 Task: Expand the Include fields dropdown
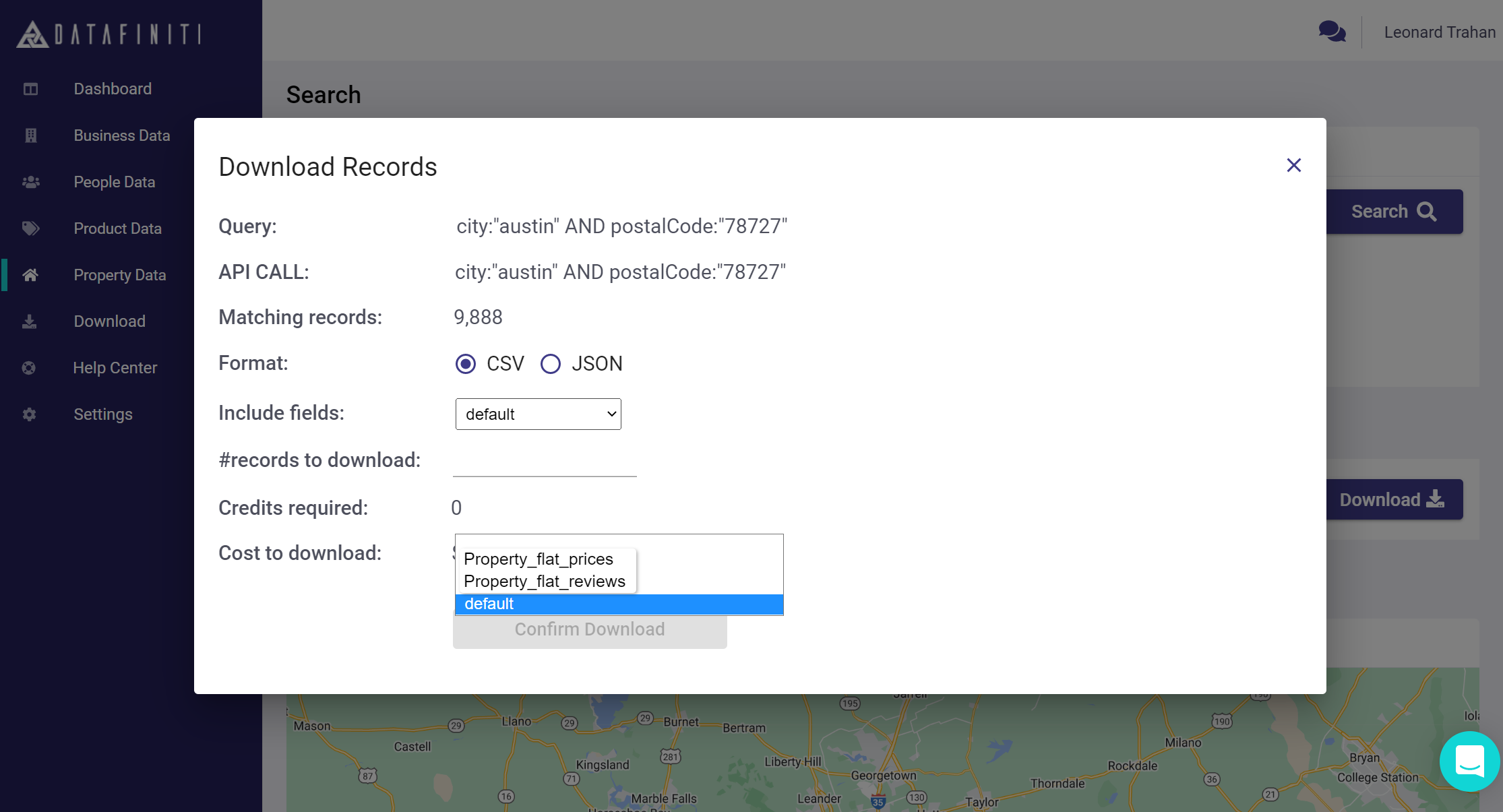click(538, 414)
